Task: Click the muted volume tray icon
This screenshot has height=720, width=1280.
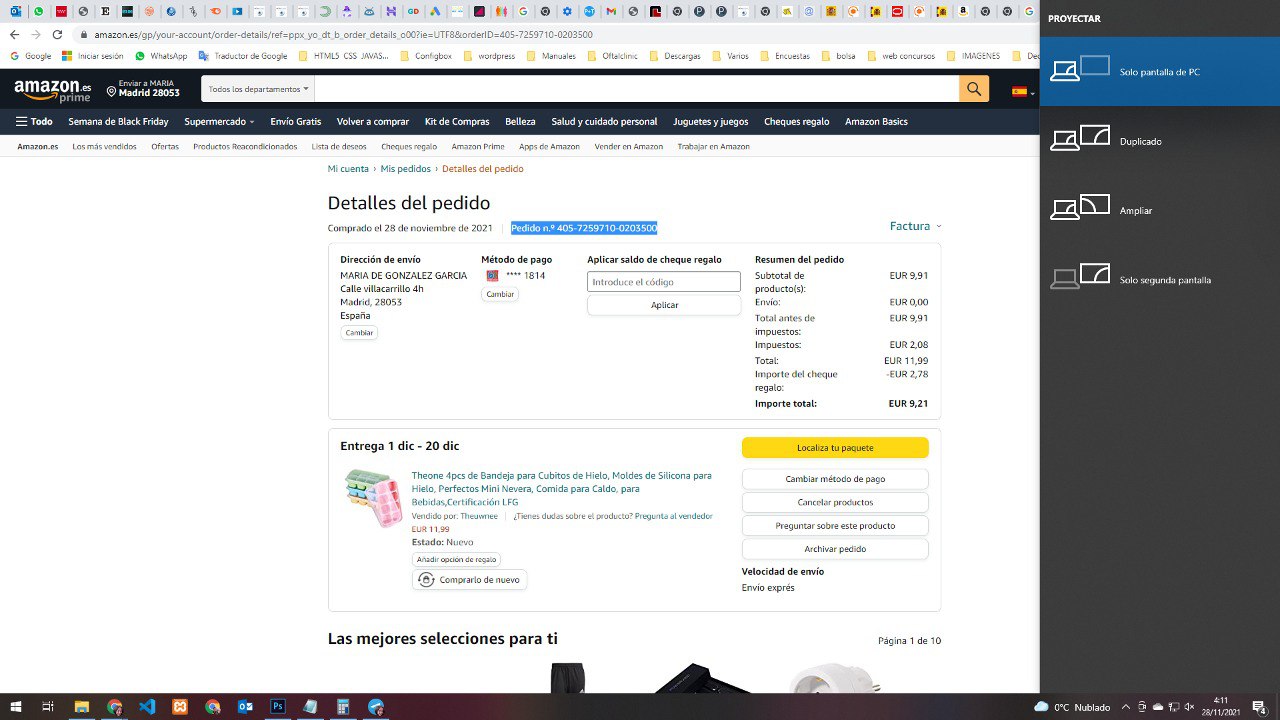Action: click(x=1188, y=707)
